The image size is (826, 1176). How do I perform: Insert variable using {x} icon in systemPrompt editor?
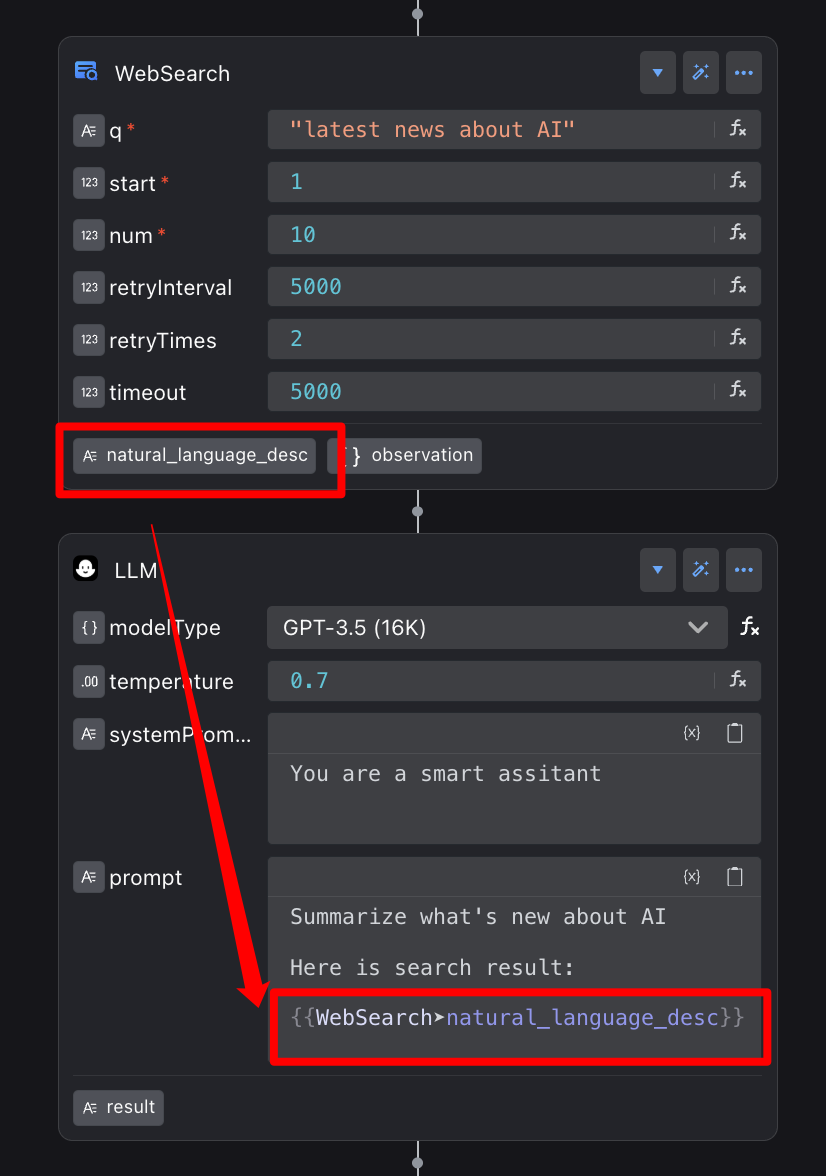[691, 733]
